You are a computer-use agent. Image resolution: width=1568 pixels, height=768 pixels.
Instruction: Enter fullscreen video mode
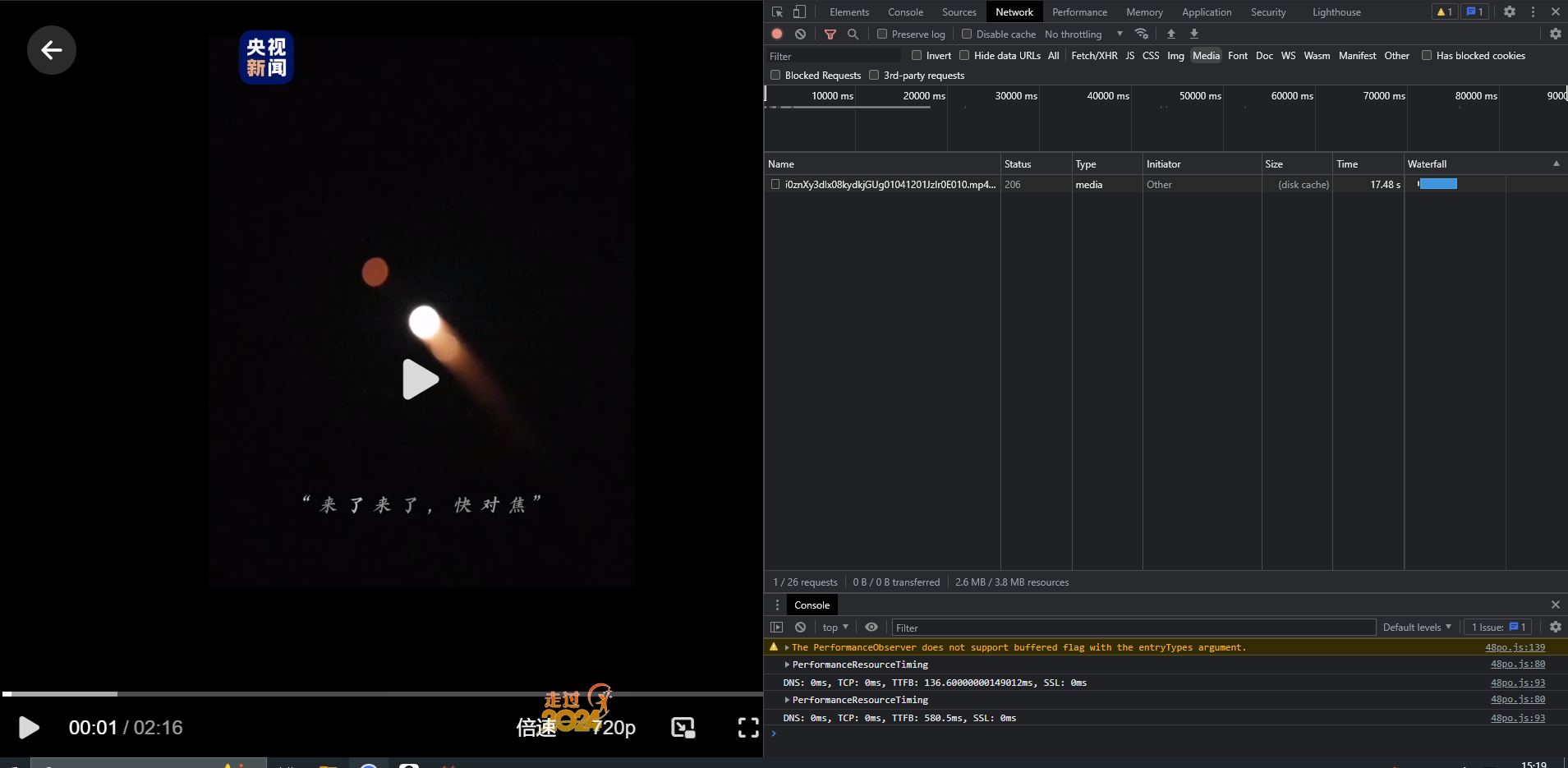(x=747, y=727)
